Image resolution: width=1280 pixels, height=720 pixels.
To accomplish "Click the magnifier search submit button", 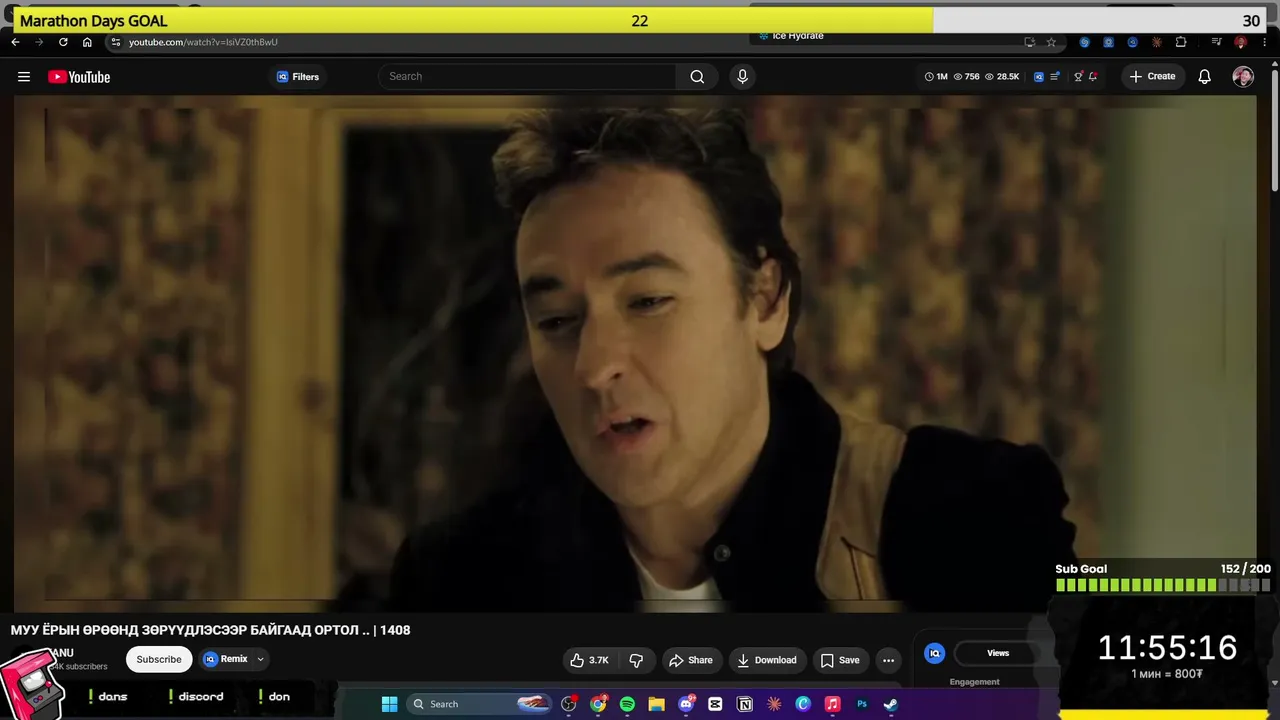I will coord(697,77).
